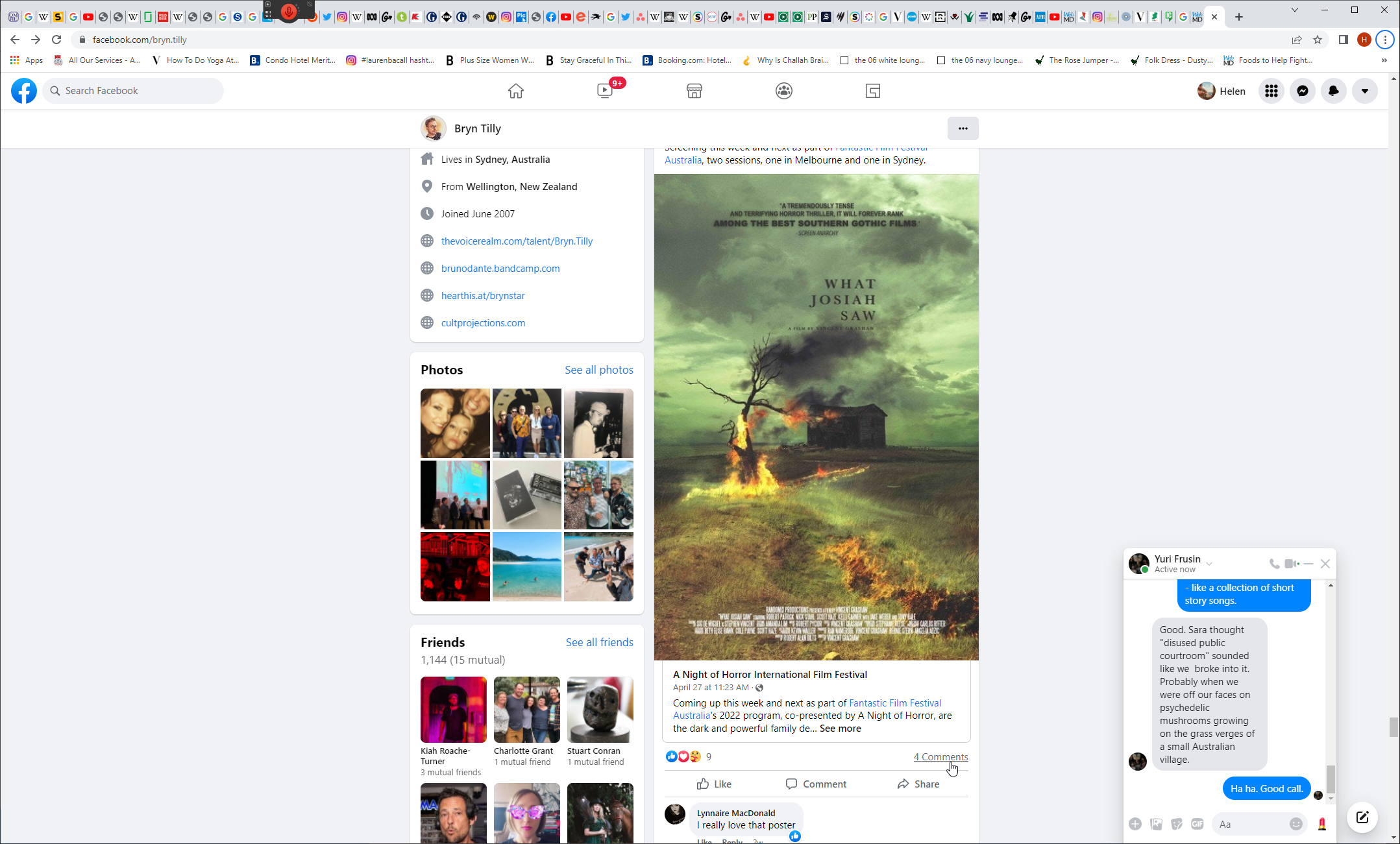The width and height of the screenshot is (1400, 844).
Task: Open hearthis.at/brynstar link
Action: [483, 296]
